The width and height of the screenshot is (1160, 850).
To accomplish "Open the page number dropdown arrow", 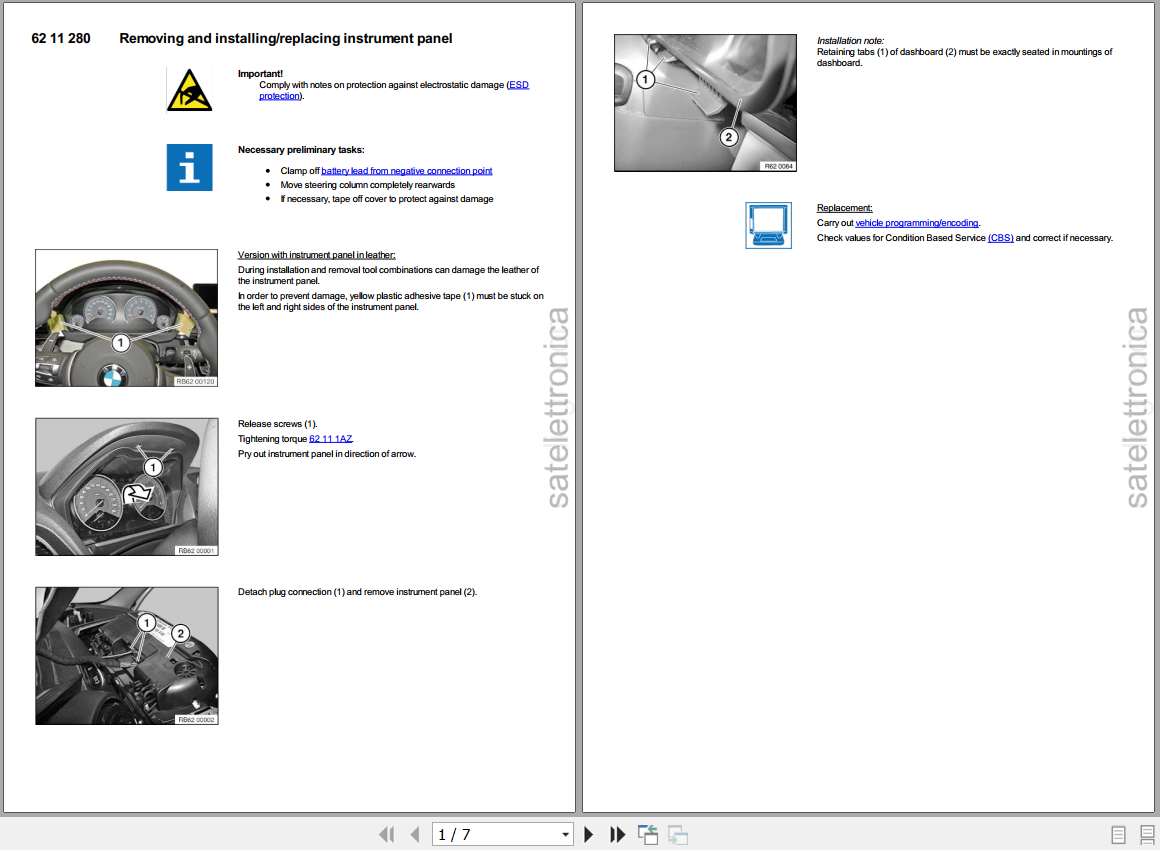I will pyautogui.click(x=565, y=834).
